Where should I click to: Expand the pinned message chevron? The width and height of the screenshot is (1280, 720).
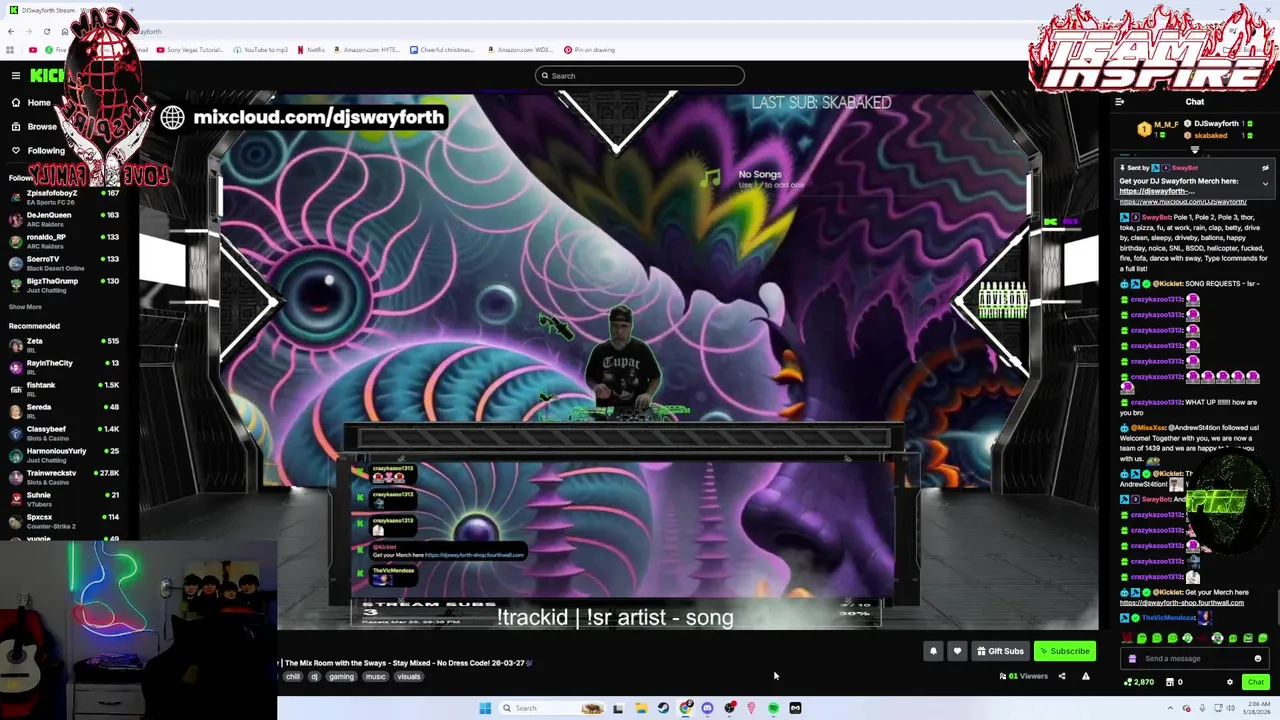1265,183
